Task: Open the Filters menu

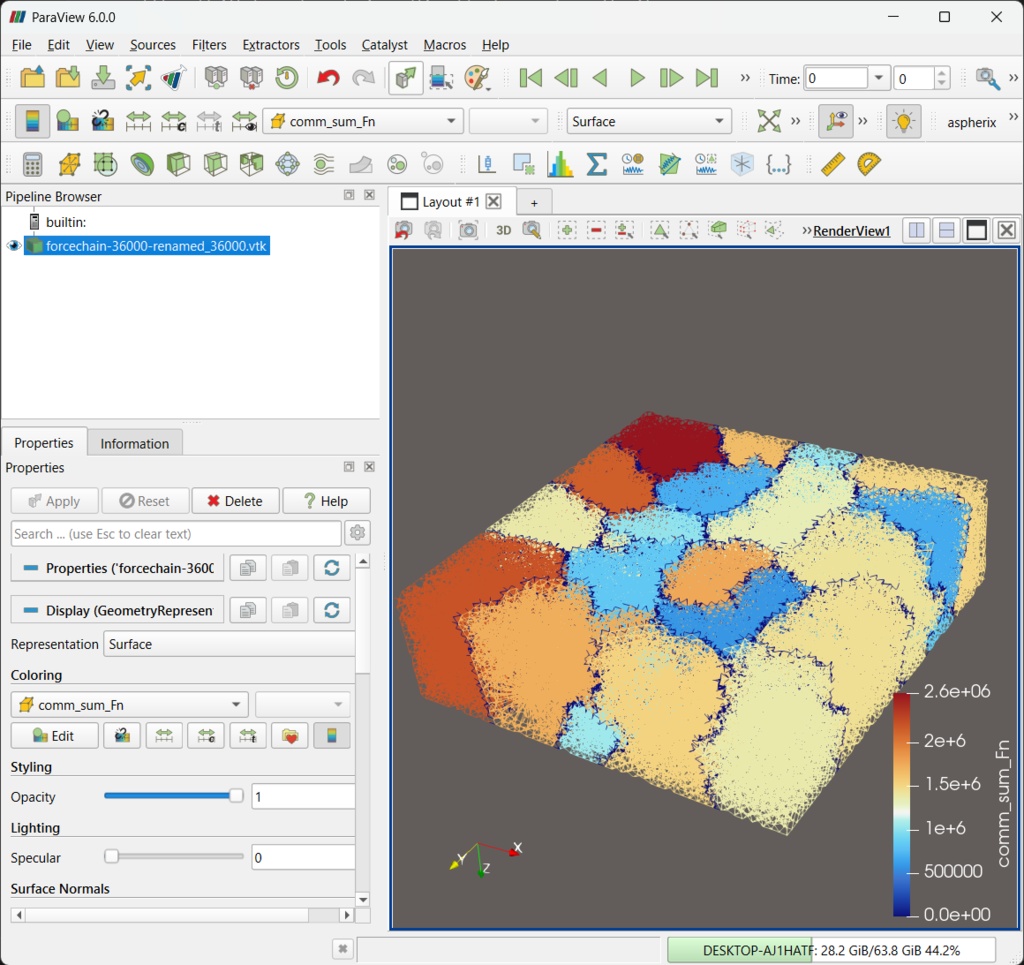Action: point(209,45)
